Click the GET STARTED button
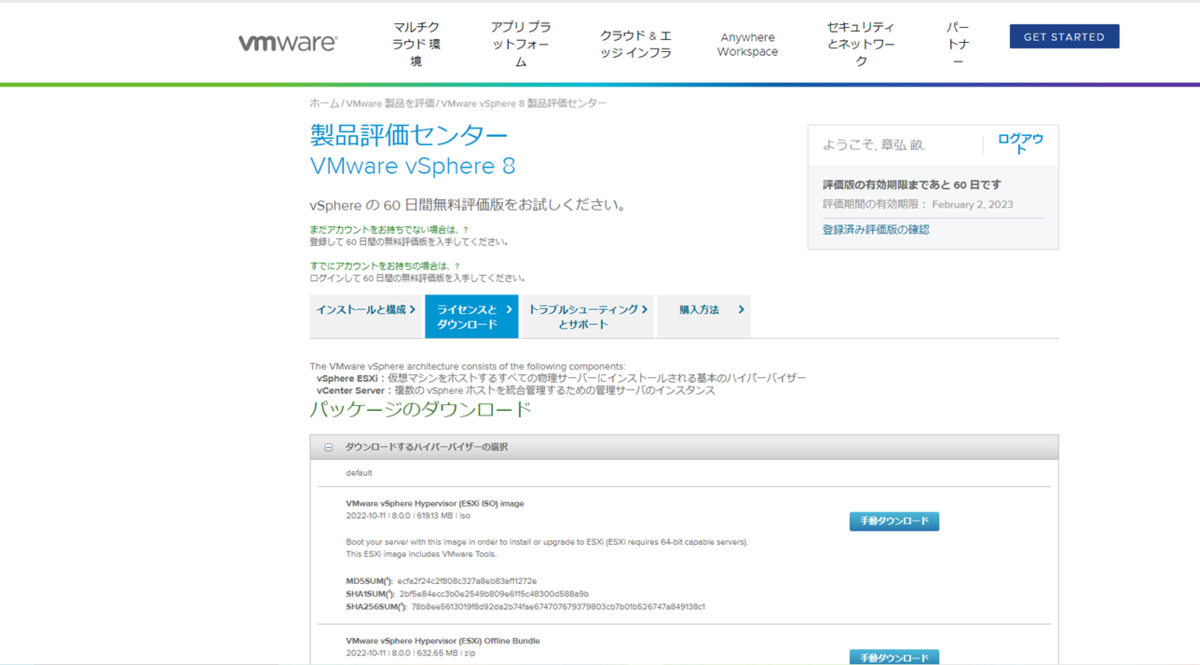 click(1064, 37)
